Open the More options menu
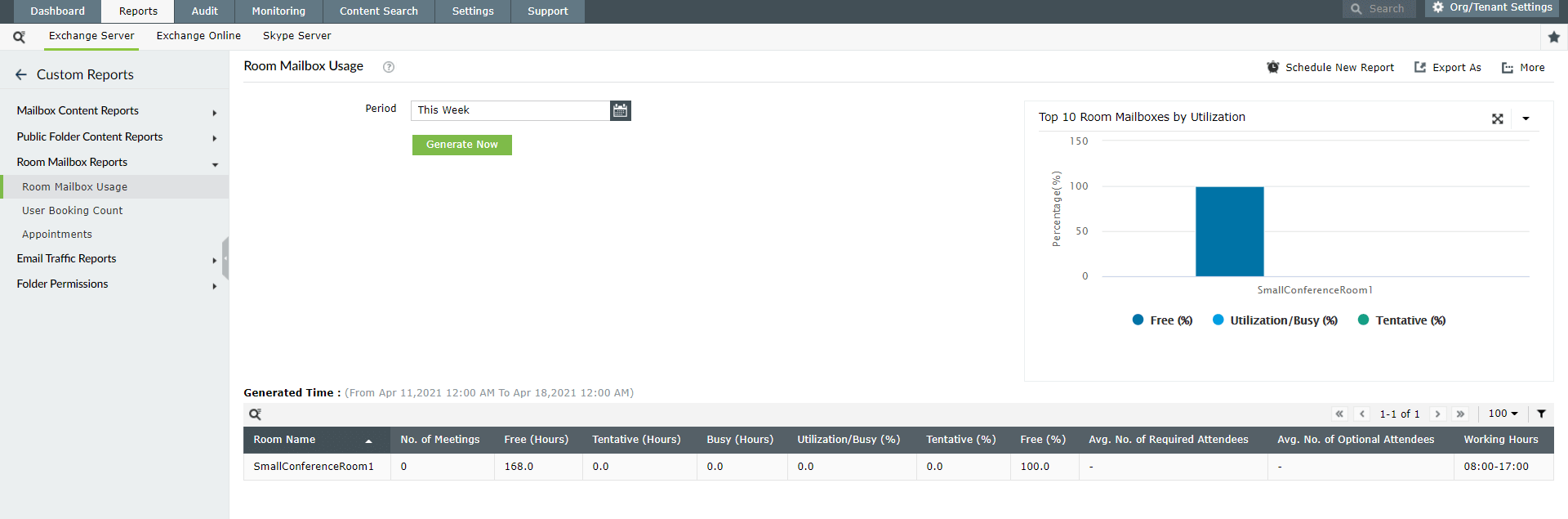This screenshot has width=1568, height=519. point(1523,68)
